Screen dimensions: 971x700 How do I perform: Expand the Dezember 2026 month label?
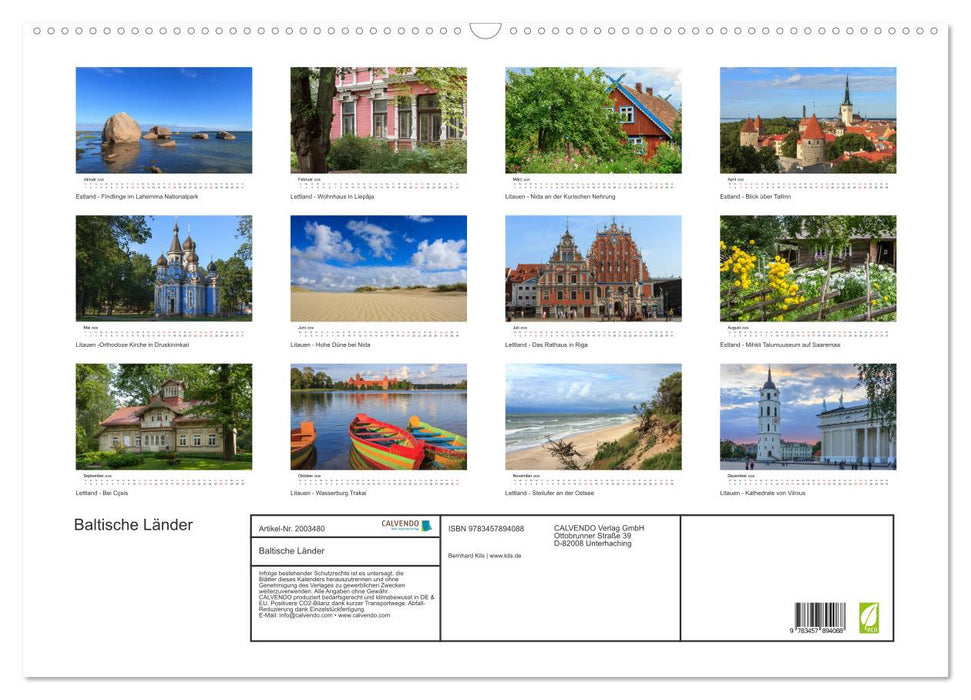point(740,473)
